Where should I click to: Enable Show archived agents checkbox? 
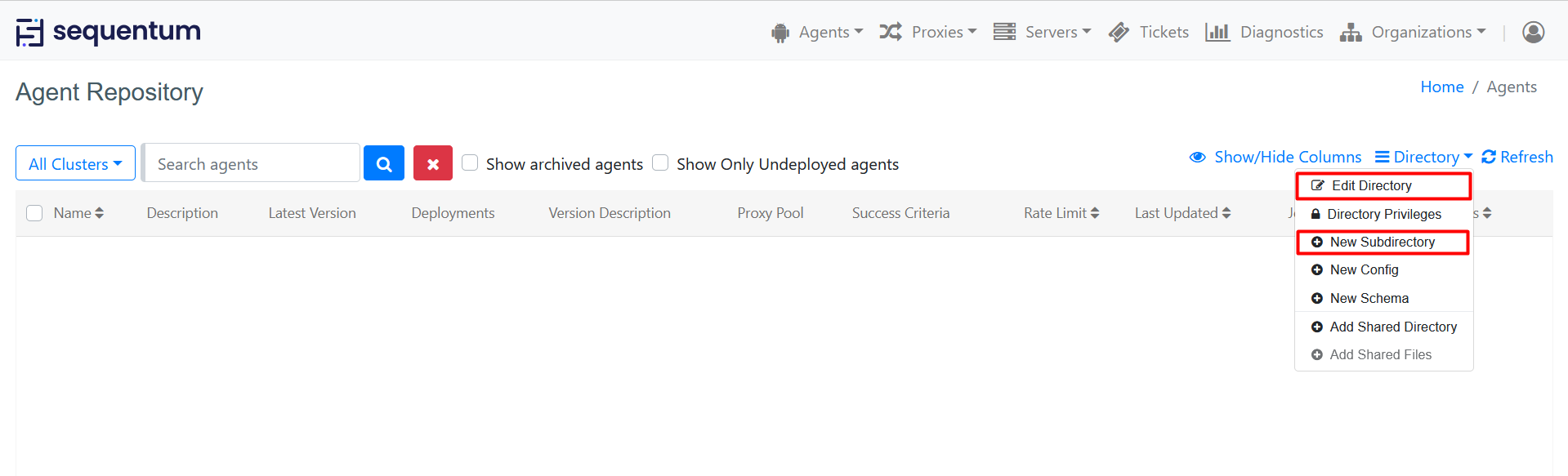tap(470, 162)
